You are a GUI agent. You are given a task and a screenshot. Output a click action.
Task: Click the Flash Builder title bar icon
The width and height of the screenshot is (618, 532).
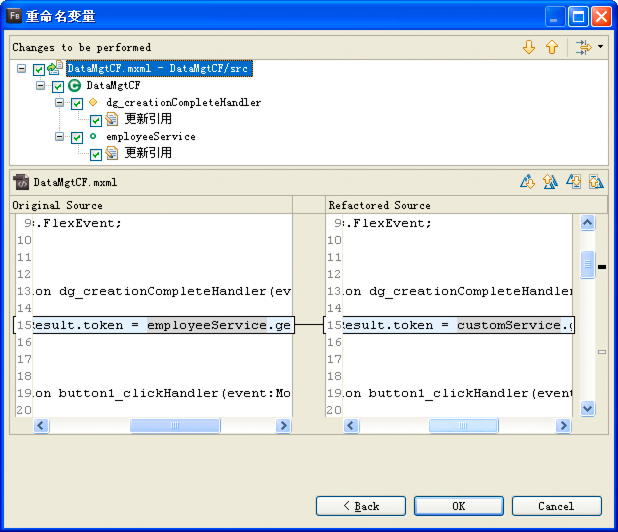pos(15,16)
